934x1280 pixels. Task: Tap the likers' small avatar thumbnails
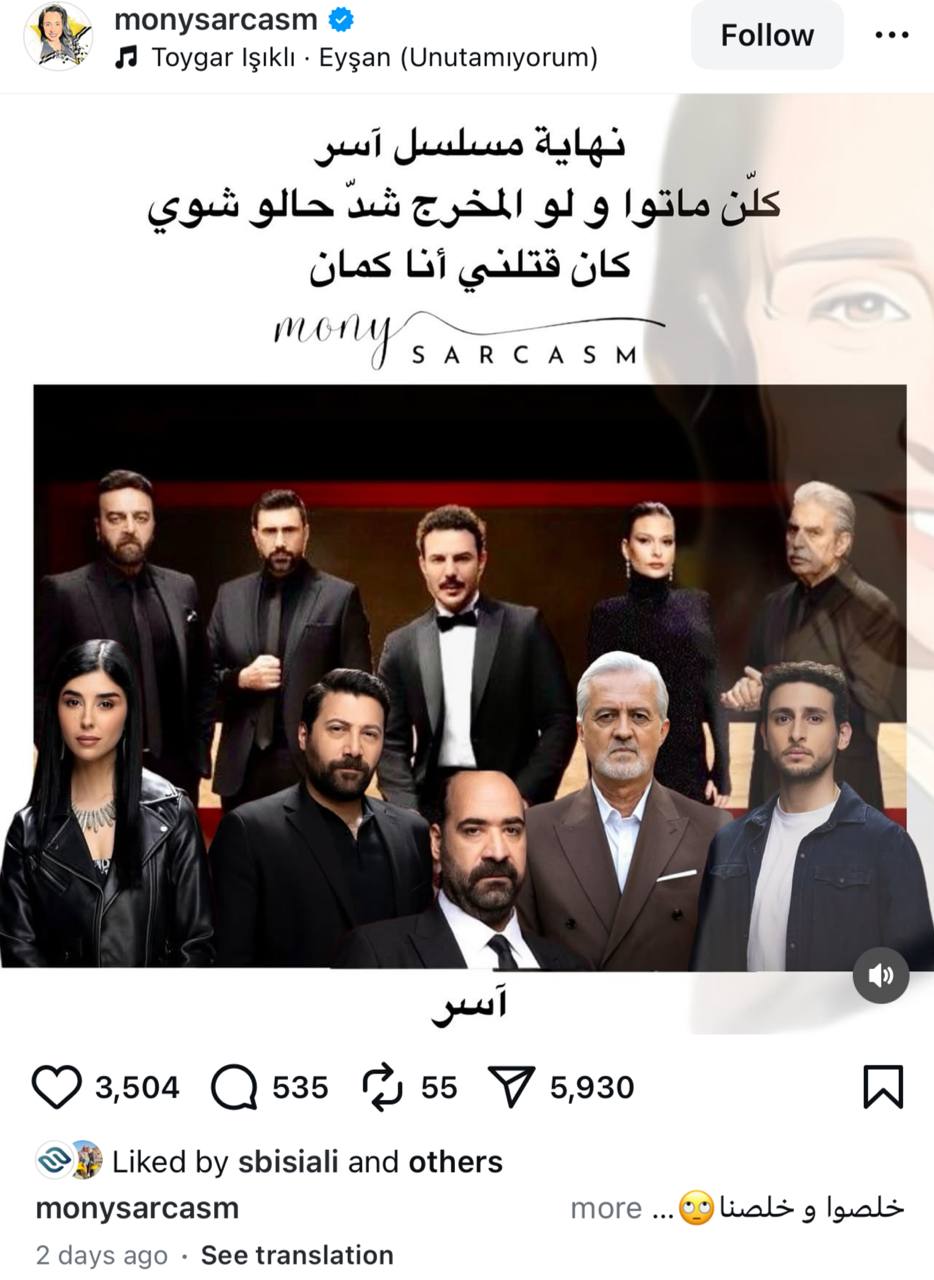[x=69, y=1160]
